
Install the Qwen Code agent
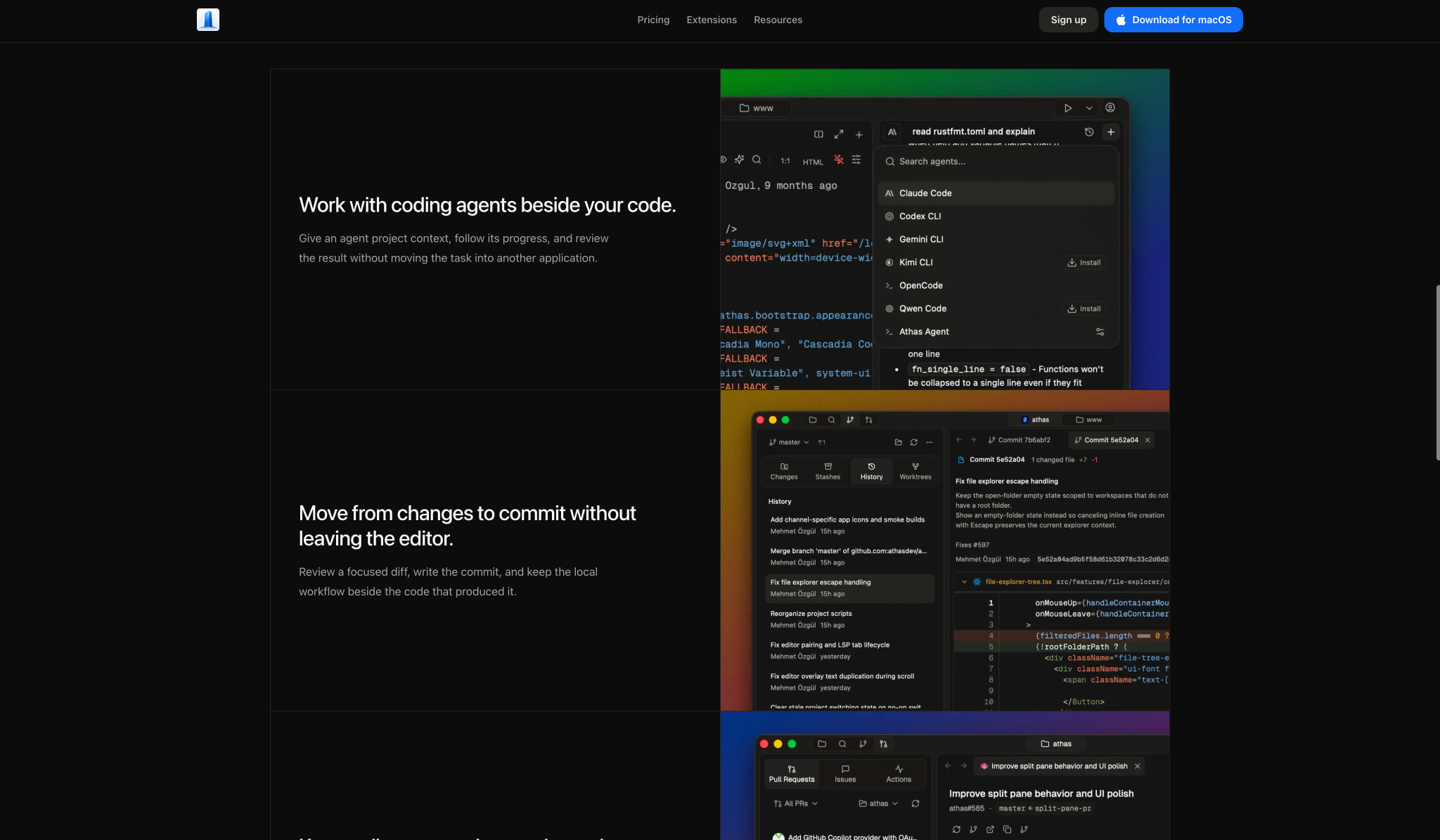click(x=1084, y=309)
